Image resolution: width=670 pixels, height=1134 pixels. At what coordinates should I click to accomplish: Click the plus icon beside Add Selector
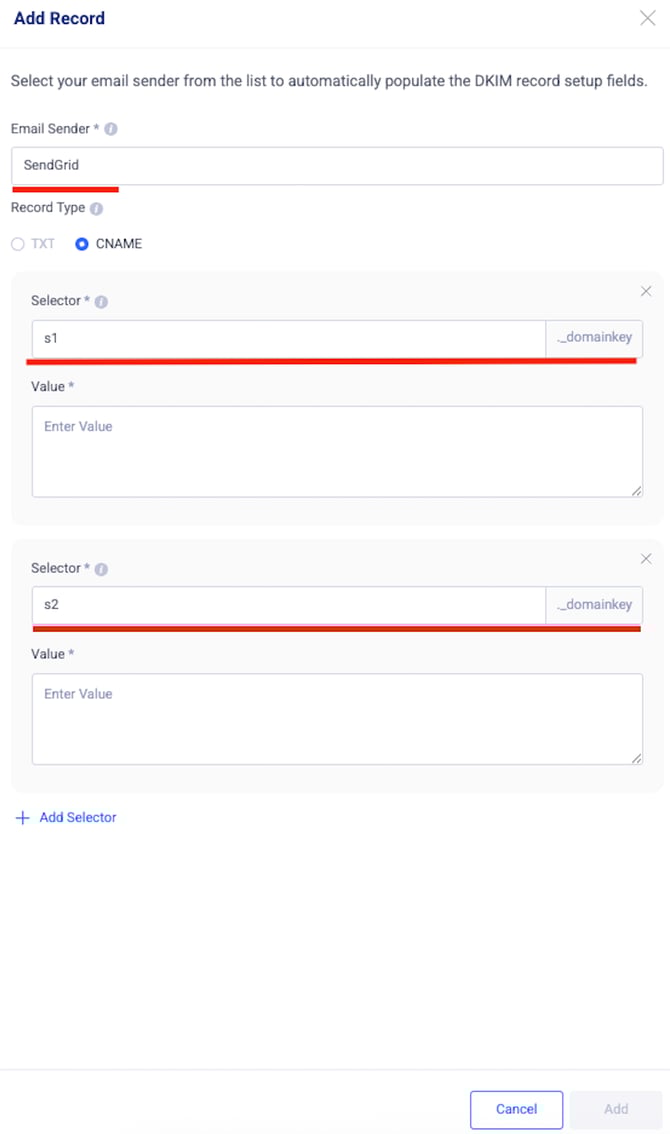click(x=22, y=817)
